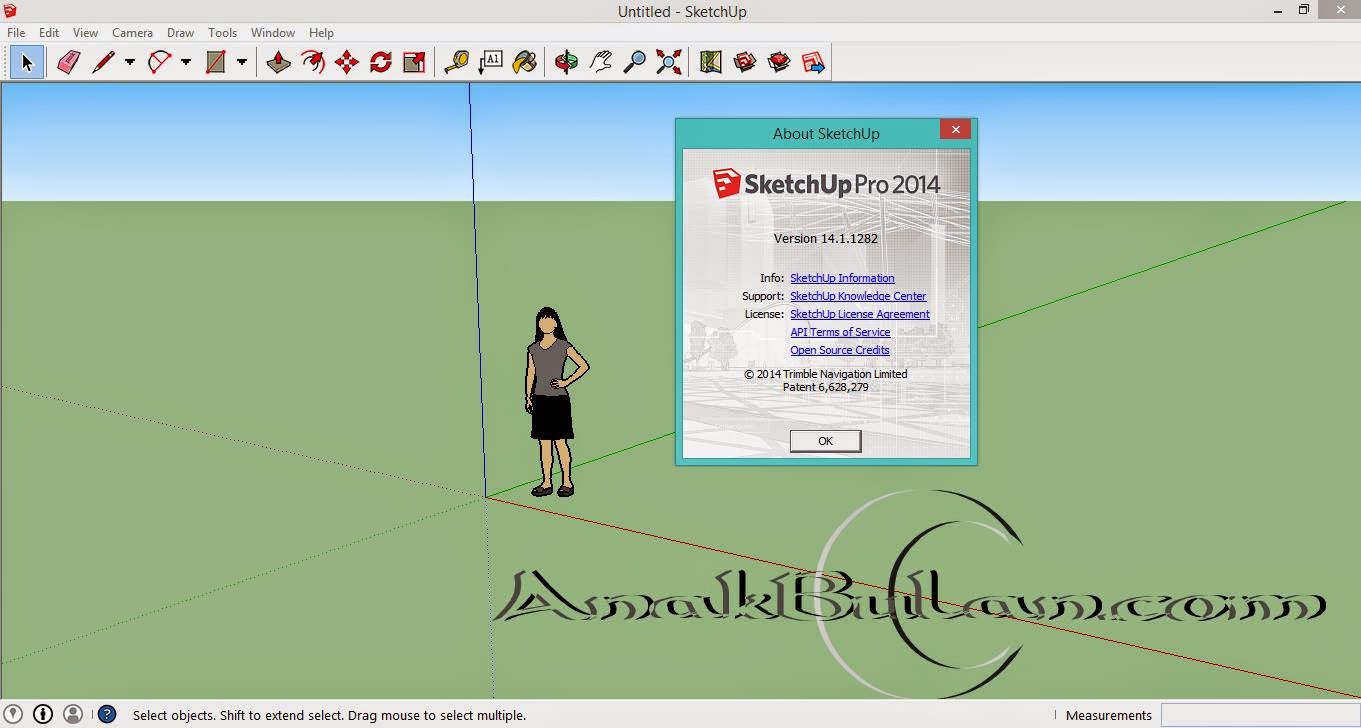
Task: Open the SketchUp License Agreement link
Action: coord(860,314)
